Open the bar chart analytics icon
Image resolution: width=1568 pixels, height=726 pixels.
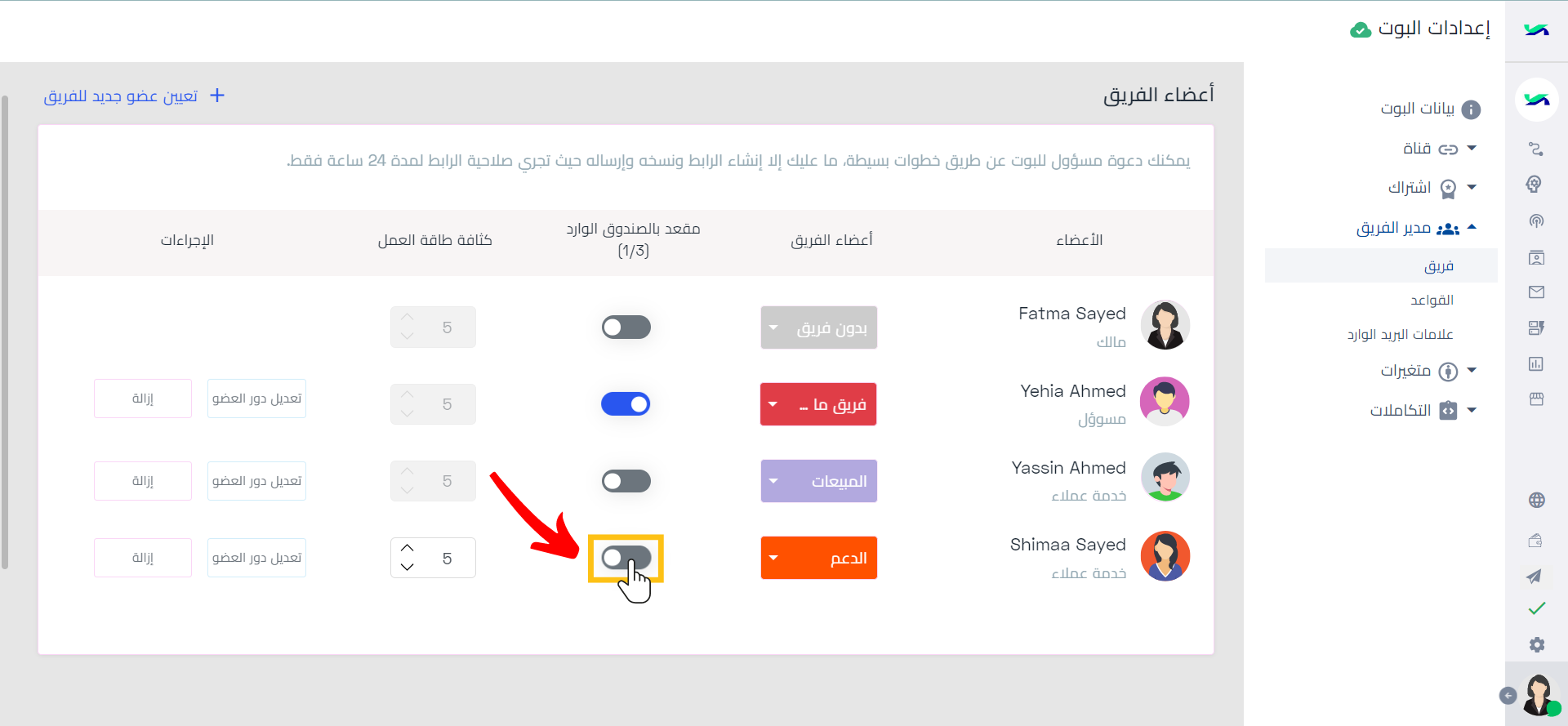coord(1536,364)
